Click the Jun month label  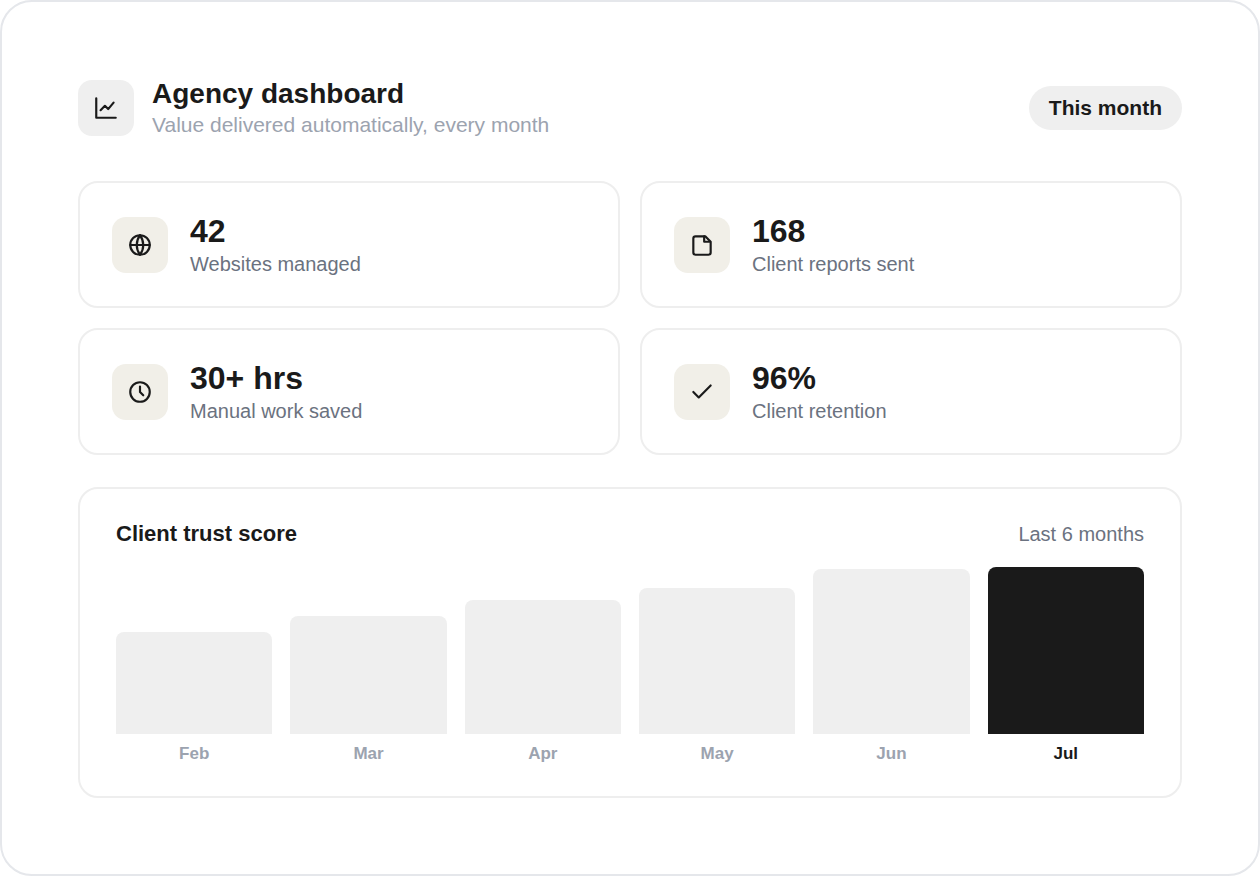tap(891, 753)
